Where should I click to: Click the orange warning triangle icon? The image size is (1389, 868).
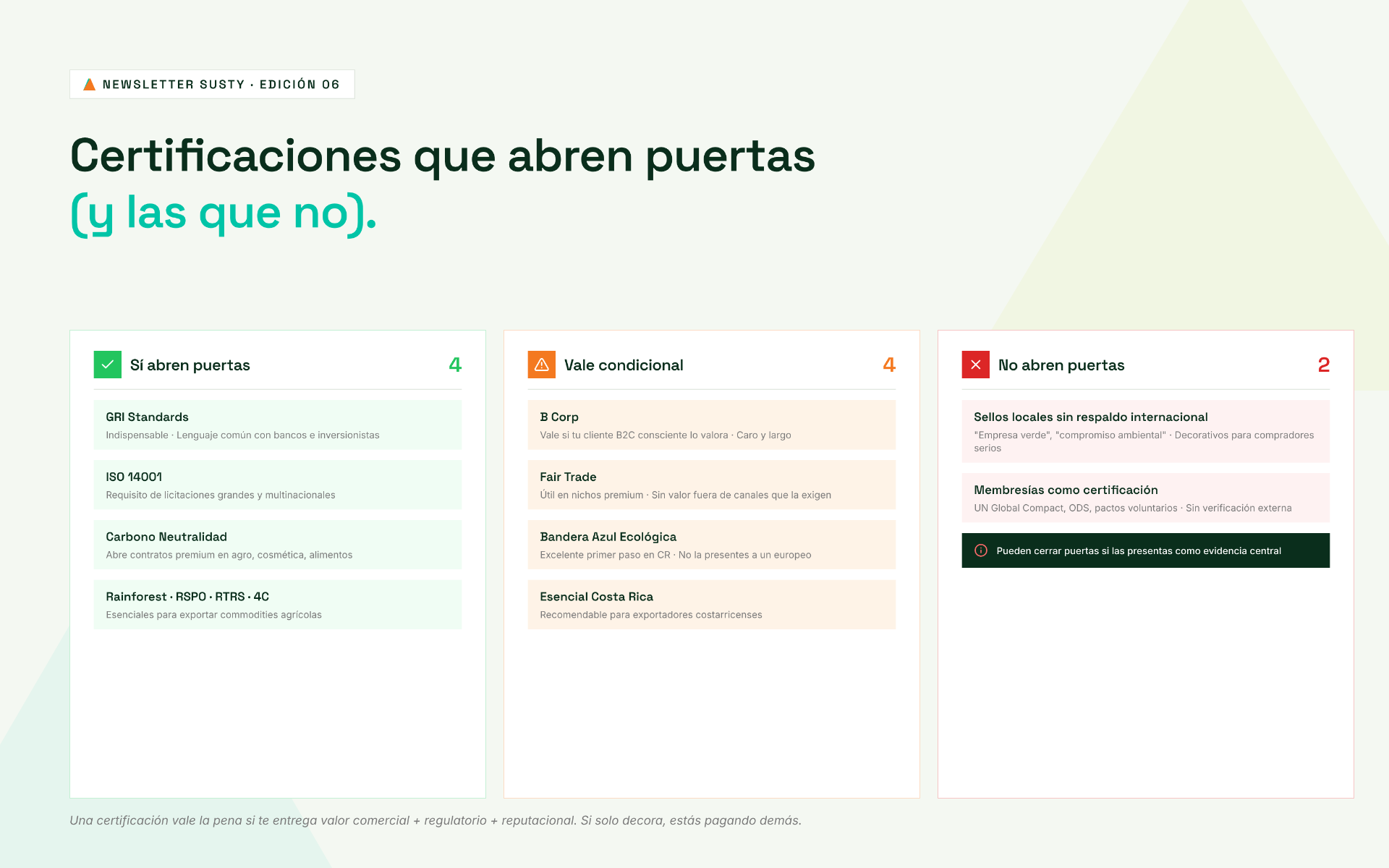click(542, 365)
